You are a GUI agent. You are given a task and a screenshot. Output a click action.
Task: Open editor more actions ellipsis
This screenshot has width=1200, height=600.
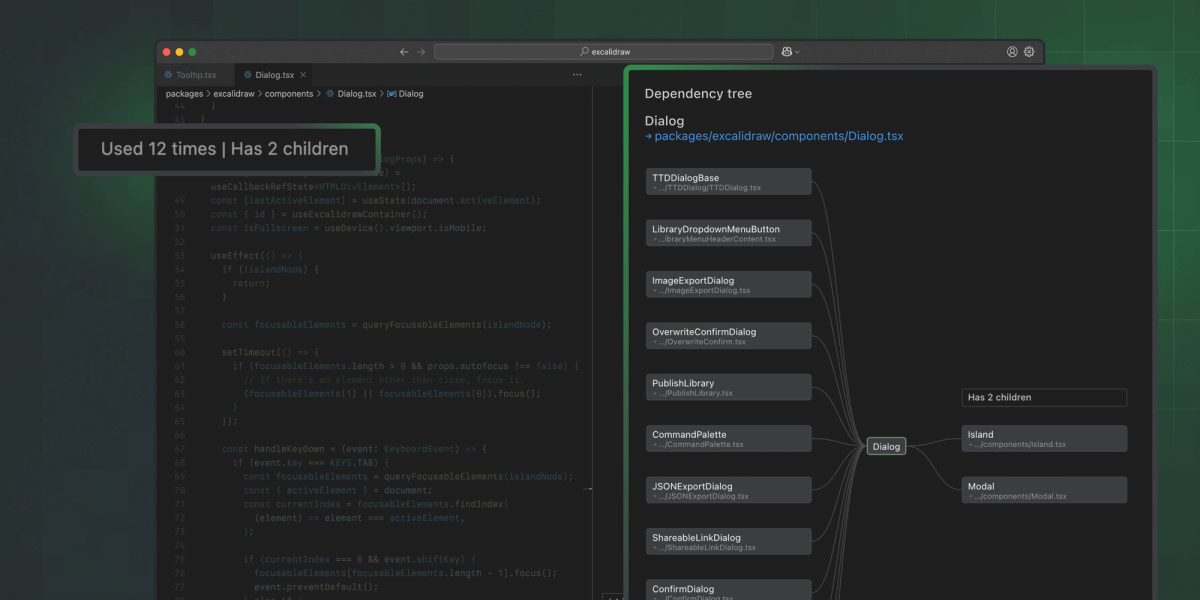(577, 75)
